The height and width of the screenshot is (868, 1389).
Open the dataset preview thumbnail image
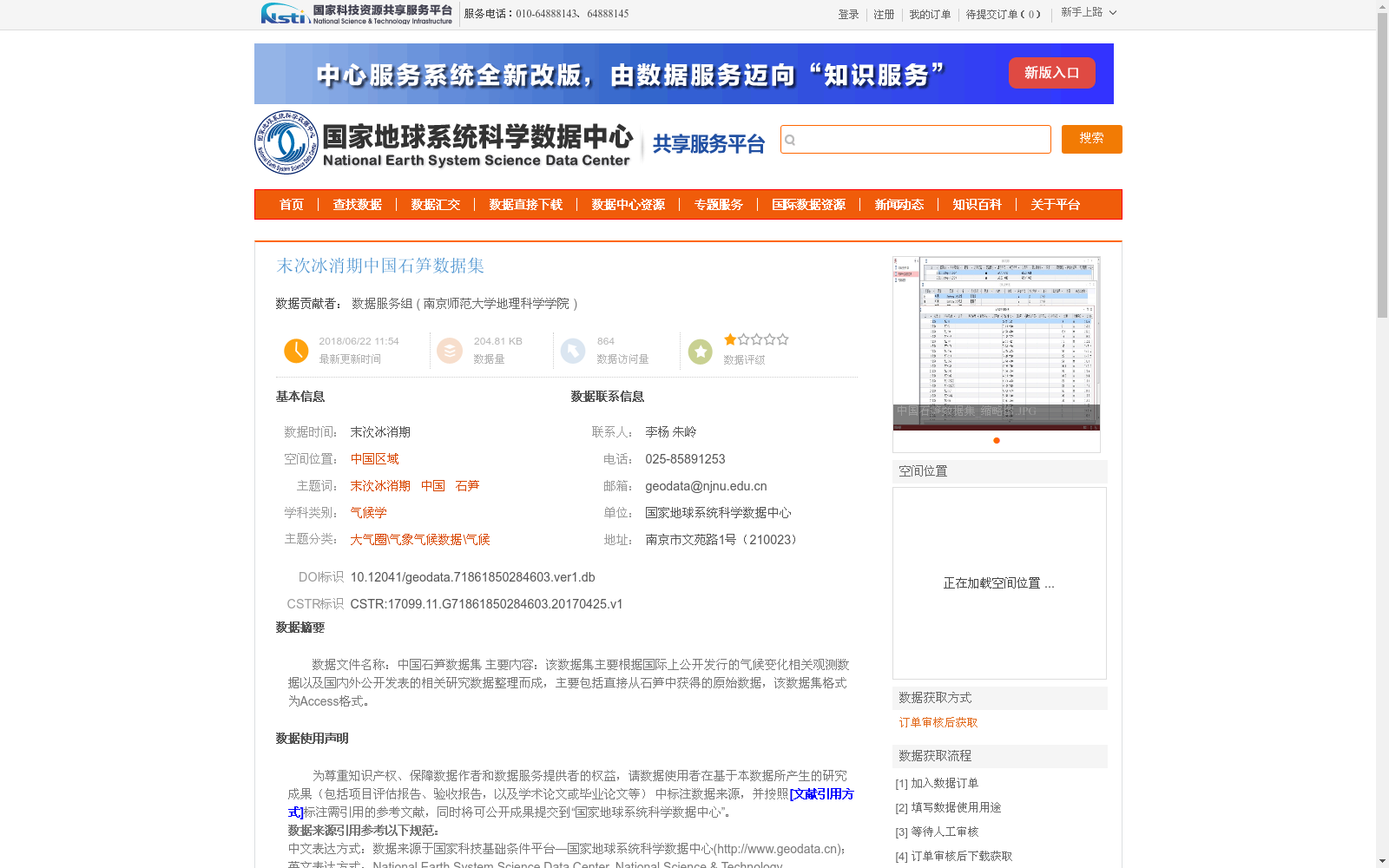(x=997, y=343)
